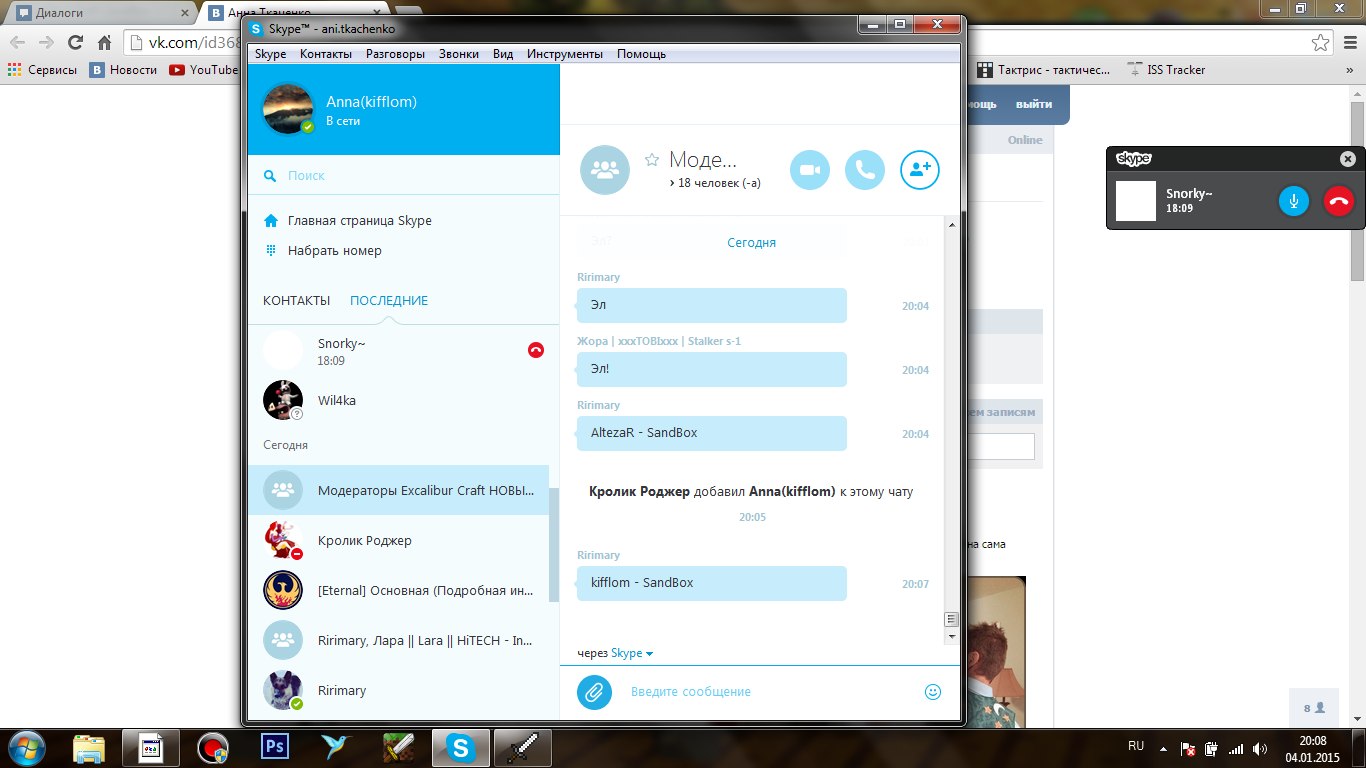Image resolution: width=1366 pixels, height=768 pixels.
Task: Hang up the Snorky~ call in the recent list
Action: (x=536, y=350)
